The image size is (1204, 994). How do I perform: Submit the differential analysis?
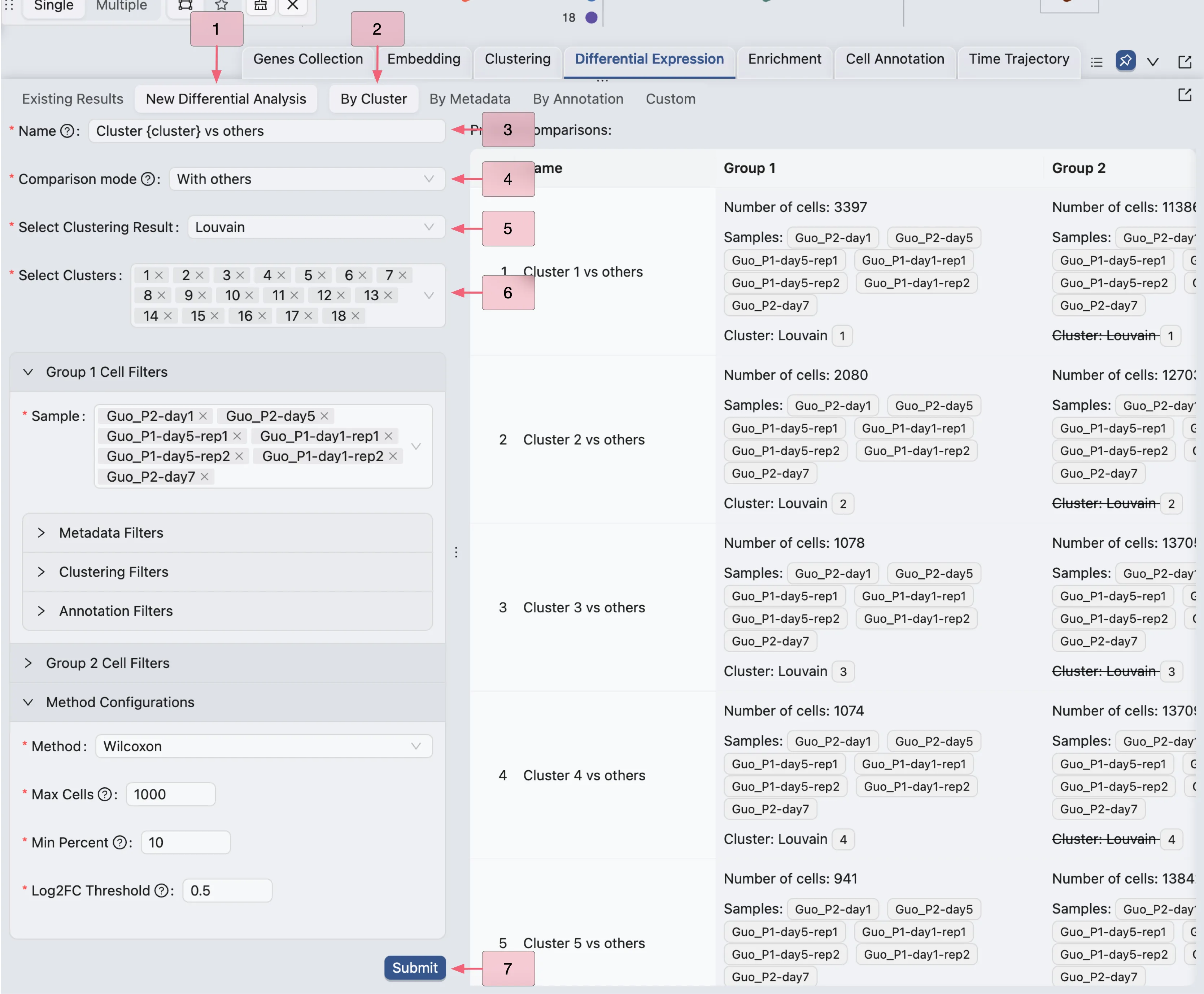point(415,968)
